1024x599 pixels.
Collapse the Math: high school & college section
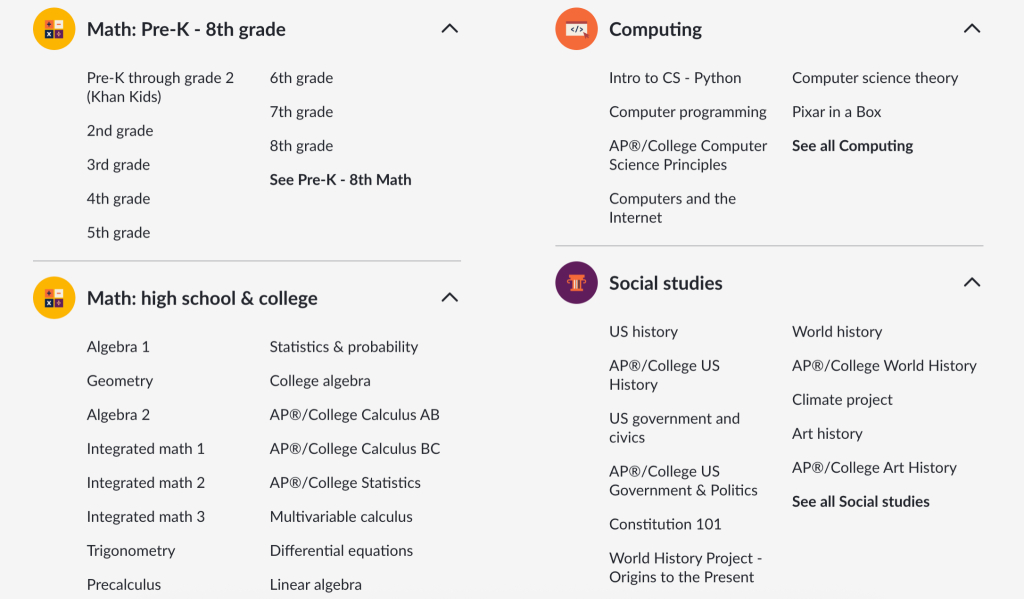click(450, 298)
